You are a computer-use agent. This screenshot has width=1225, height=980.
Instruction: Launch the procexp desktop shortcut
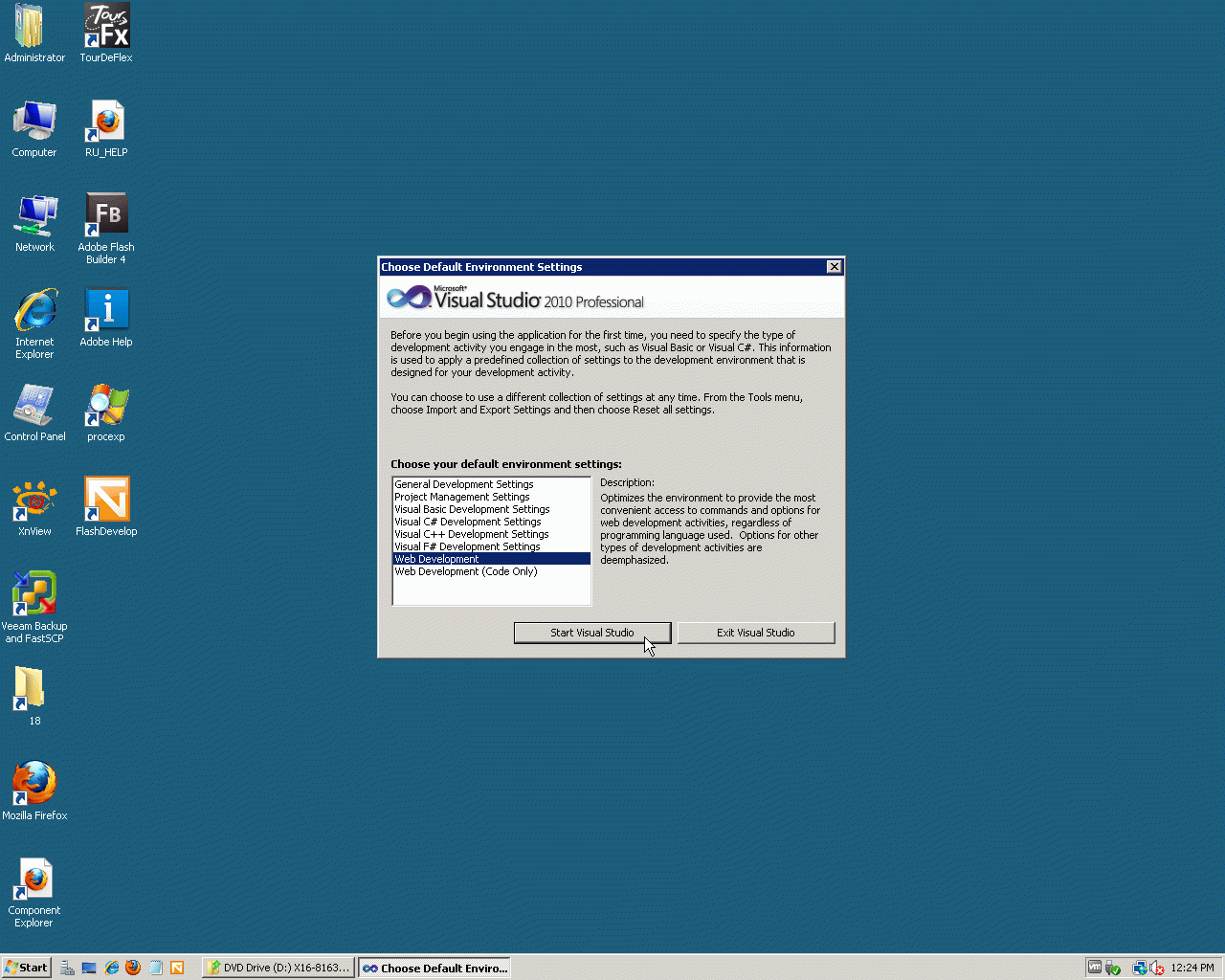pyautogui.click(x=106, y=413)
